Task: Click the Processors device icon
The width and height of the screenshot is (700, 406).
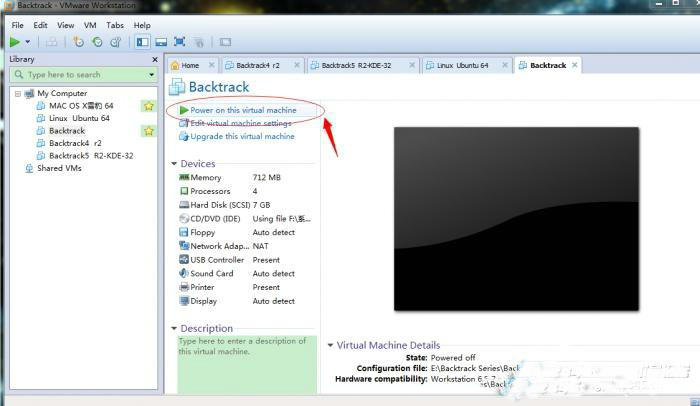Action: click(x=183, y=191)
